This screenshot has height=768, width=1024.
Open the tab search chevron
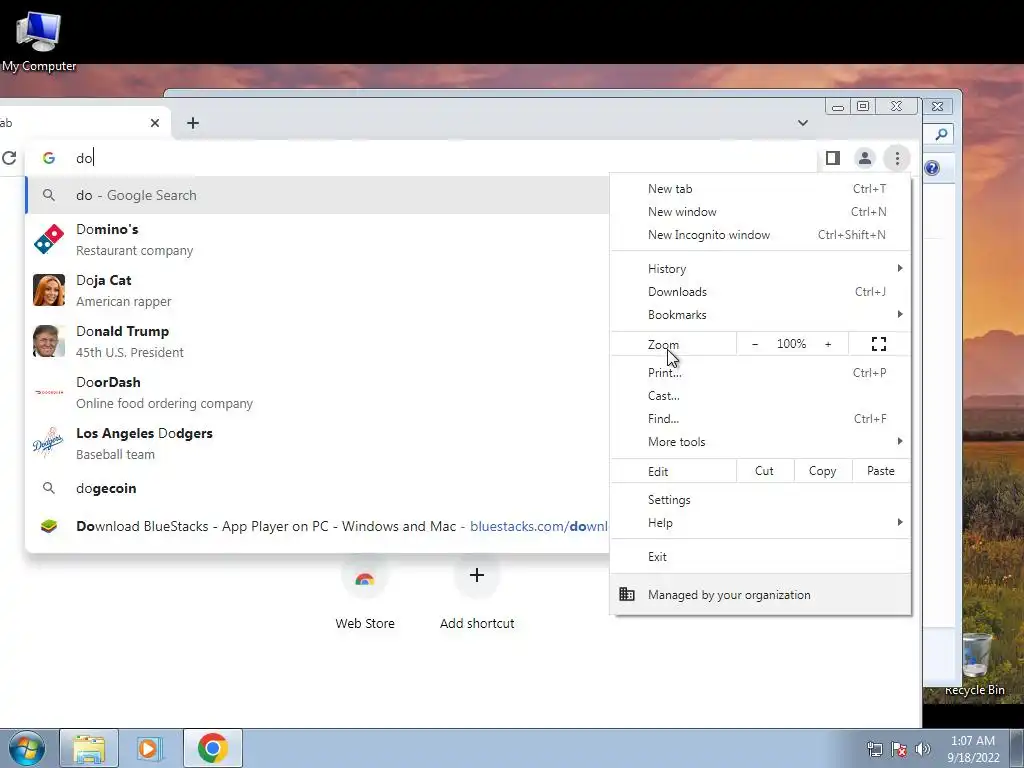coord(803,123)
